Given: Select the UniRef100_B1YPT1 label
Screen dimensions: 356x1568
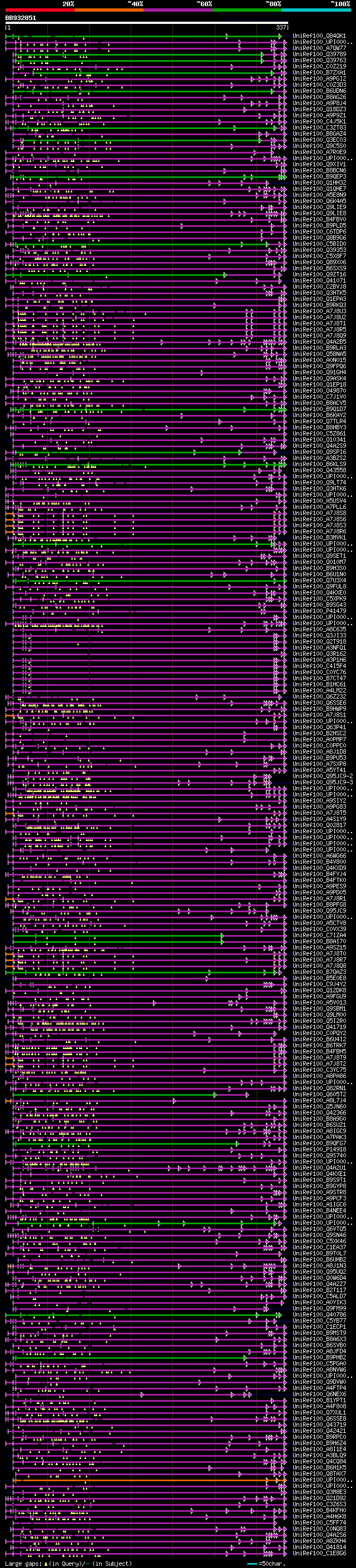Looking at the screenshot, I should [319, 1399].
